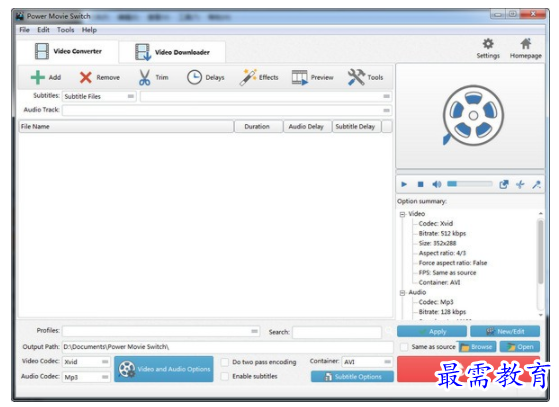Open the Profiles dropdown
The height and width of the screenshot is (407, 559).
(161, 331)
